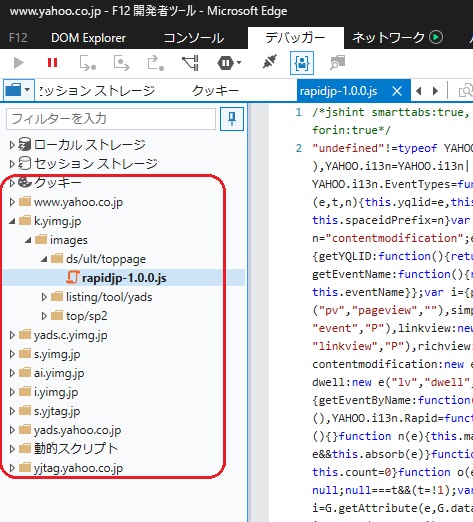The height and width of the screenshot is (522, 473).
Task: Expand the yjtag.yahoo.co.jp folder
Action: pos(12,468)
